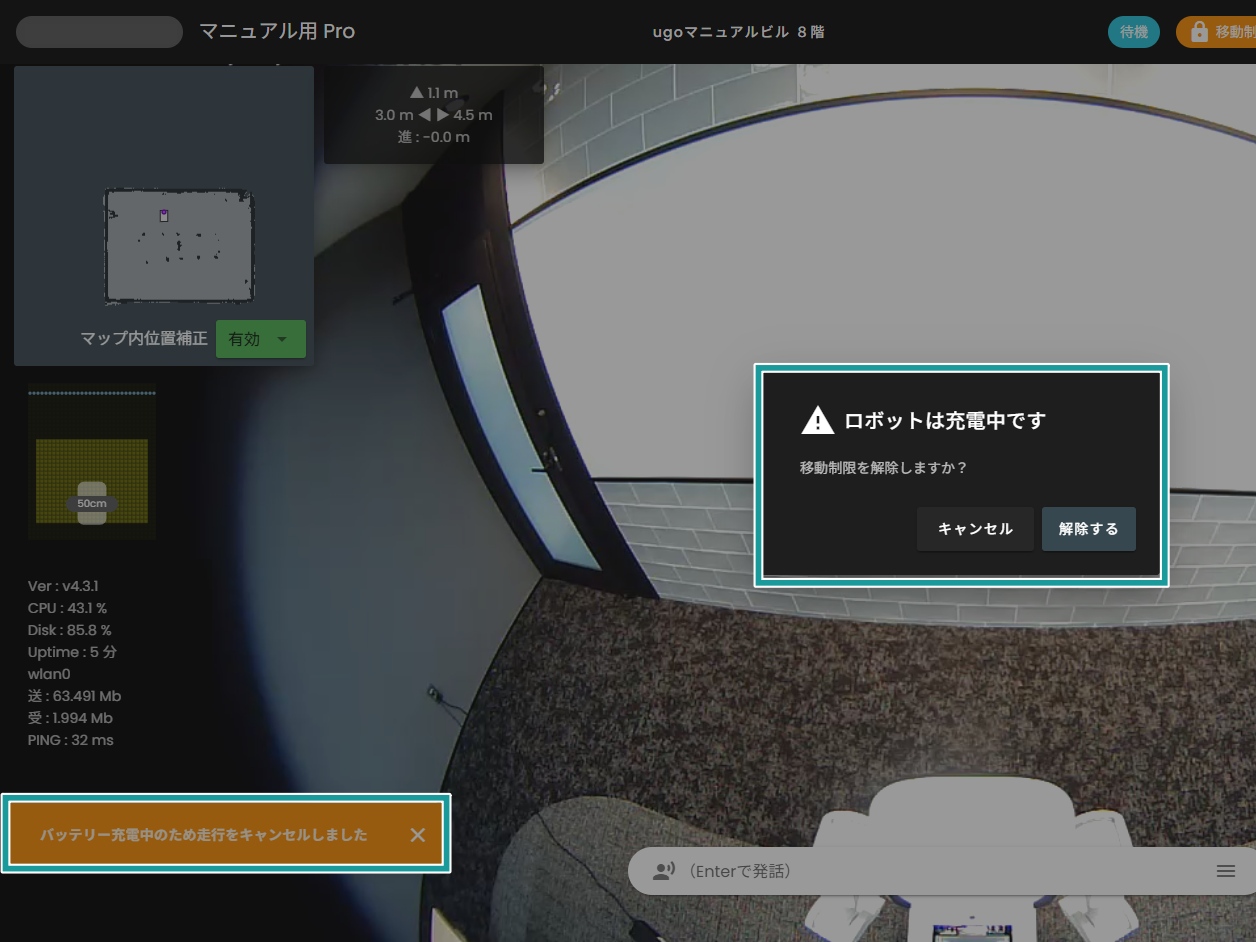This screenshot has width=1256, height=942.
Task: Click the right arrow icon next to 4.5 m
Action: point(443,114)
